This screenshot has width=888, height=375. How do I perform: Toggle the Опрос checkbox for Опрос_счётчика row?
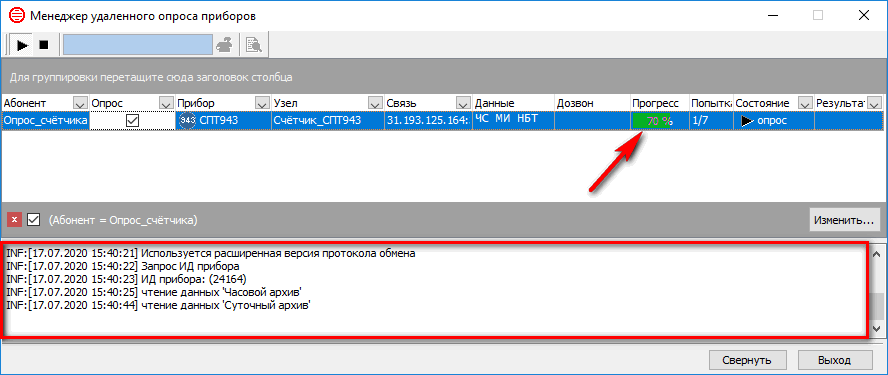[133, 121]
